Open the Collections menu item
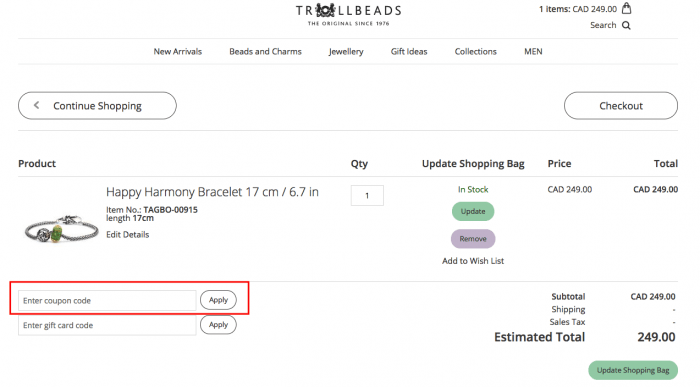Viewport: 700px width, 387px height. pos(475,51)
